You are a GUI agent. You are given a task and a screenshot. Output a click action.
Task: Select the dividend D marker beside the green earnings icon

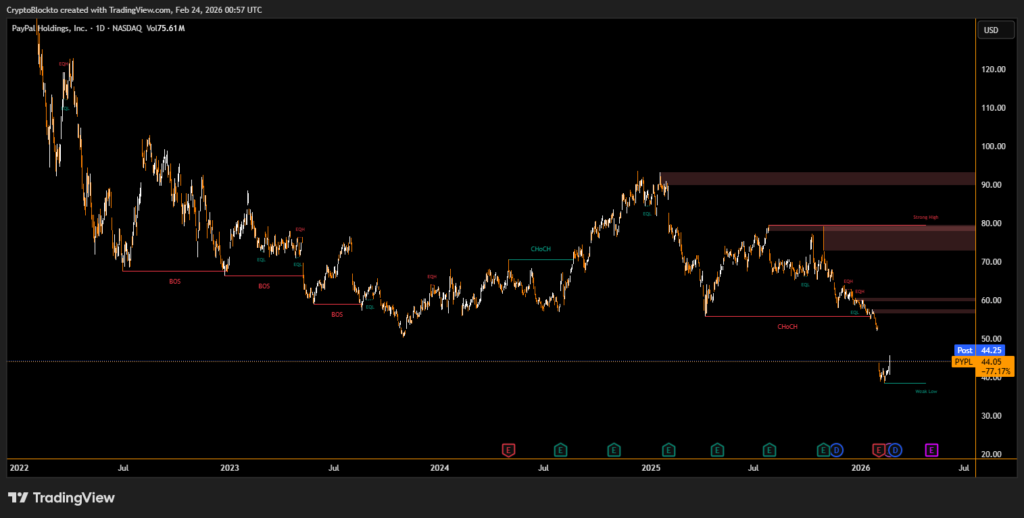click(x=836, y=450)
